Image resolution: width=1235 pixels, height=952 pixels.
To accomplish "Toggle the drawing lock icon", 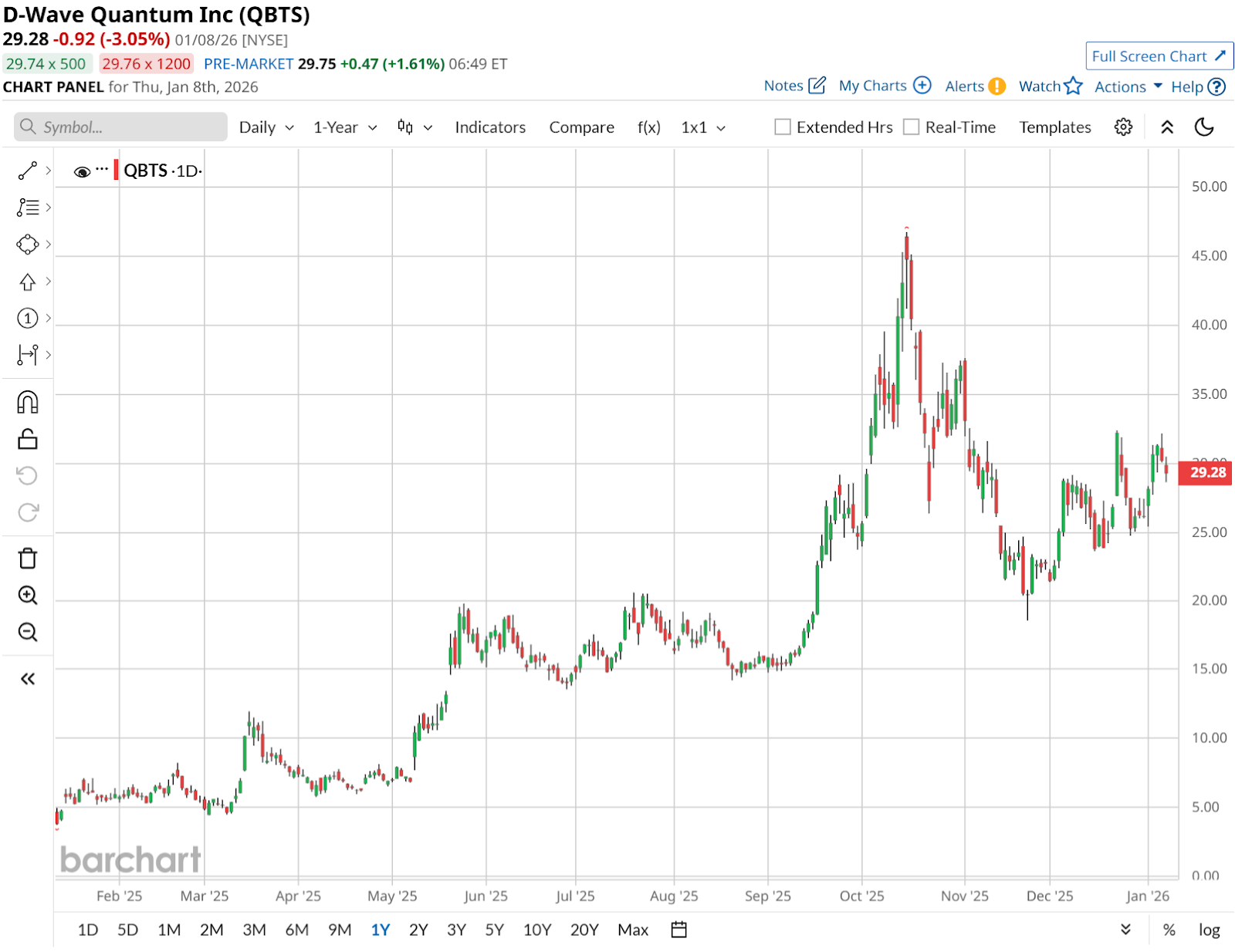I will (x=28, y=439).
